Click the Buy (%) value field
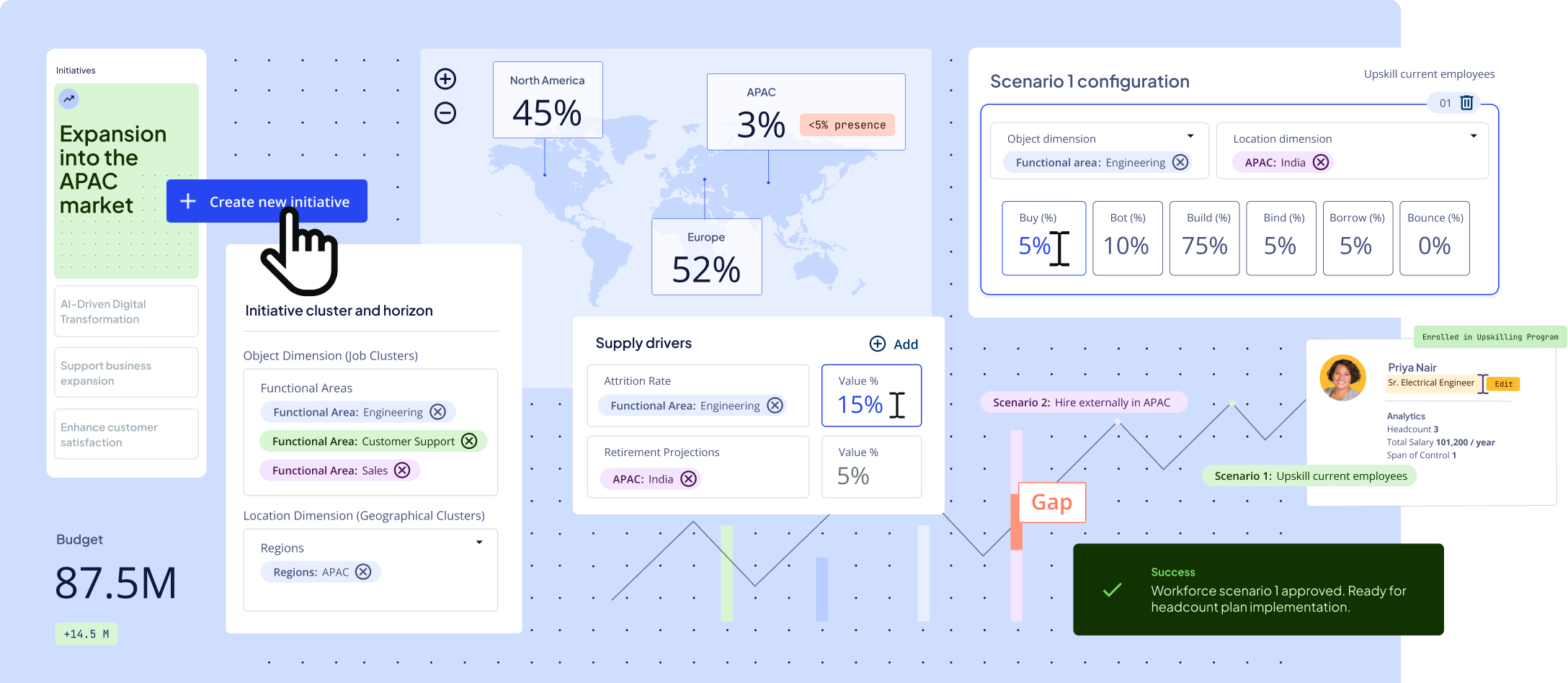The width and height of the screenshot is (1568, 683). pyautogui.click(x=1043, y=238)
